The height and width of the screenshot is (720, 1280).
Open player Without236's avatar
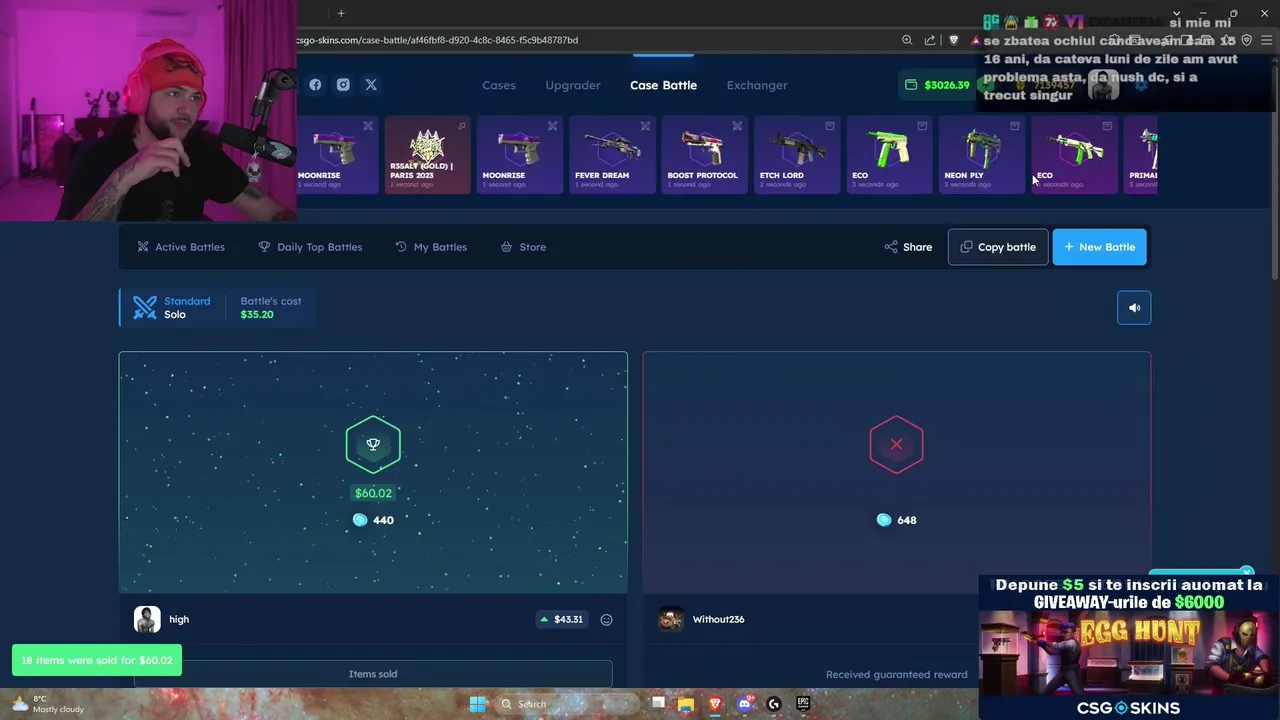pos(671,619)
